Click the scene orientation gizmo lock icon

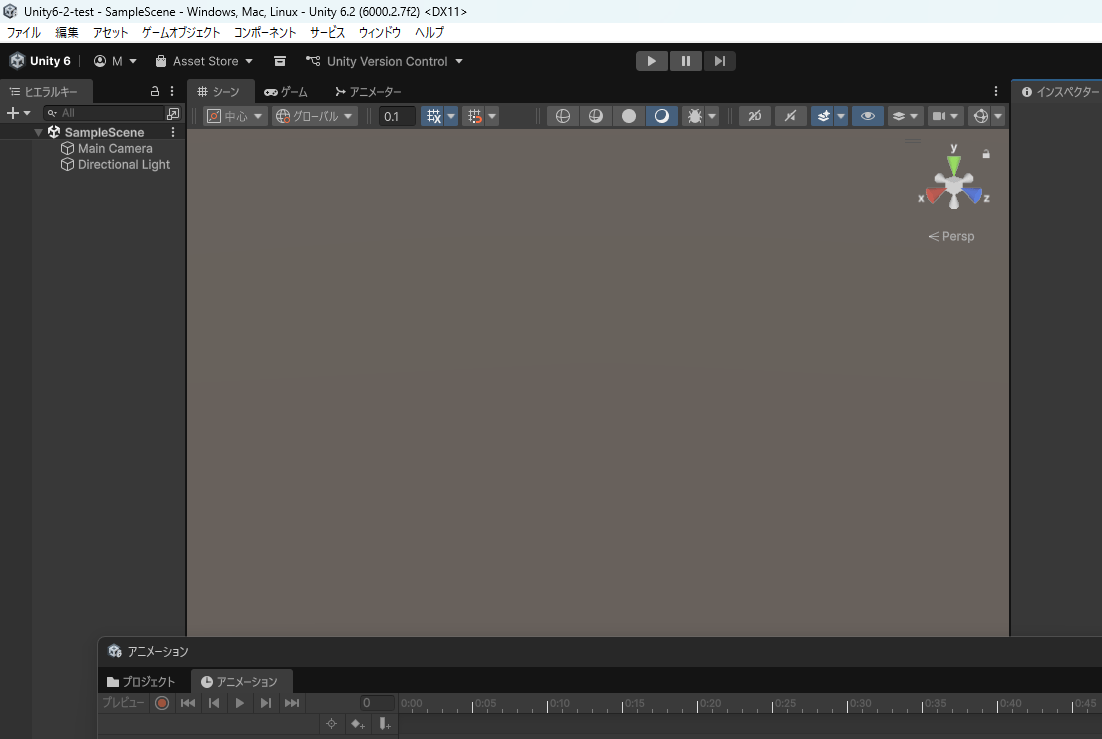point(986,154)
